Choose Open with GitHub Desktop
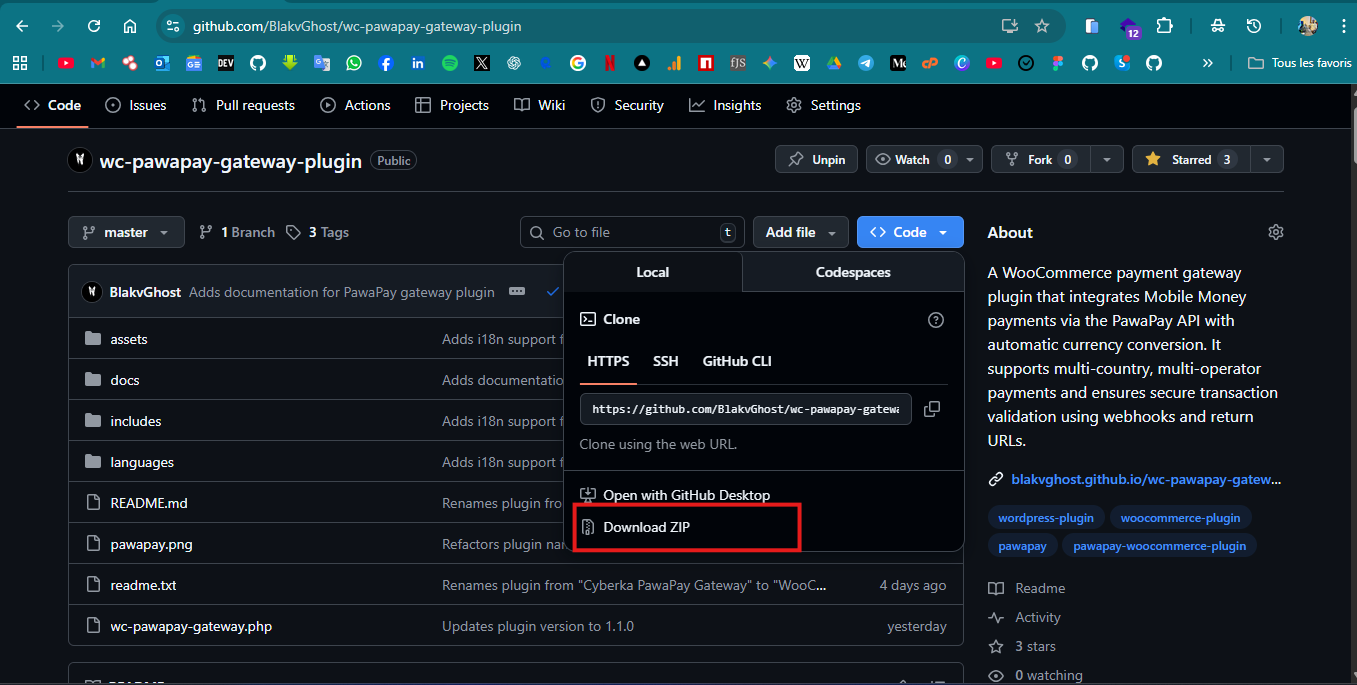 [x=676, y=495]
